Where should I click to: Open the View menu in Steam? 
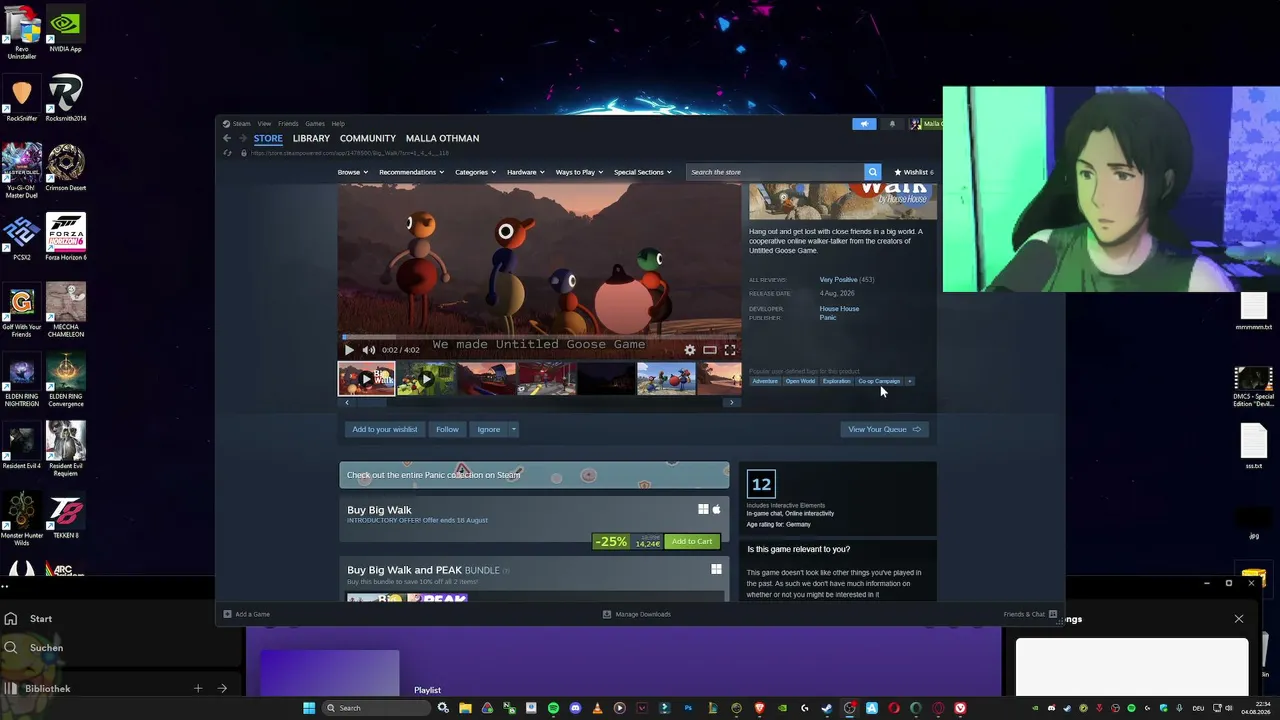264,124
